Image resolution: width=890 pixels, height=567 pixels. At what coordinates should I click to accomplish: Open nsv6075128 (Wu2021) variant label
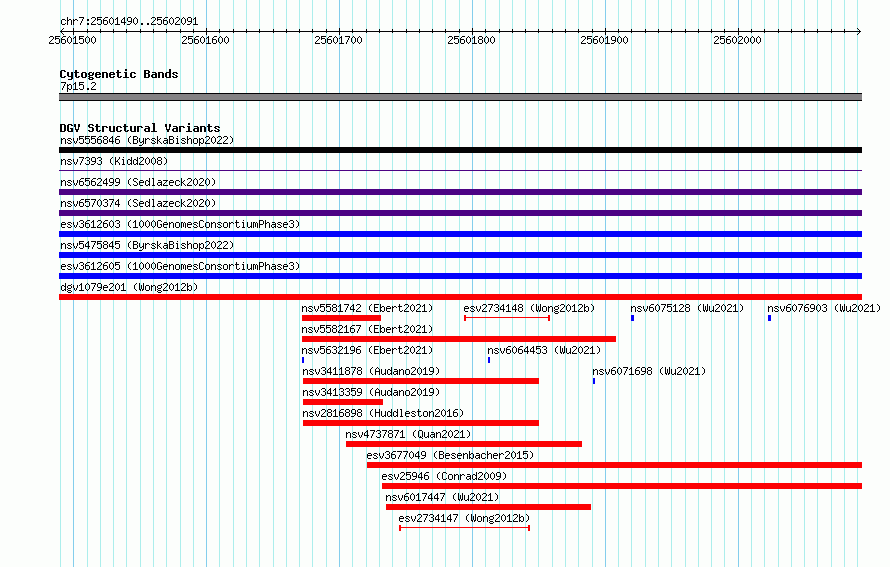687,308
